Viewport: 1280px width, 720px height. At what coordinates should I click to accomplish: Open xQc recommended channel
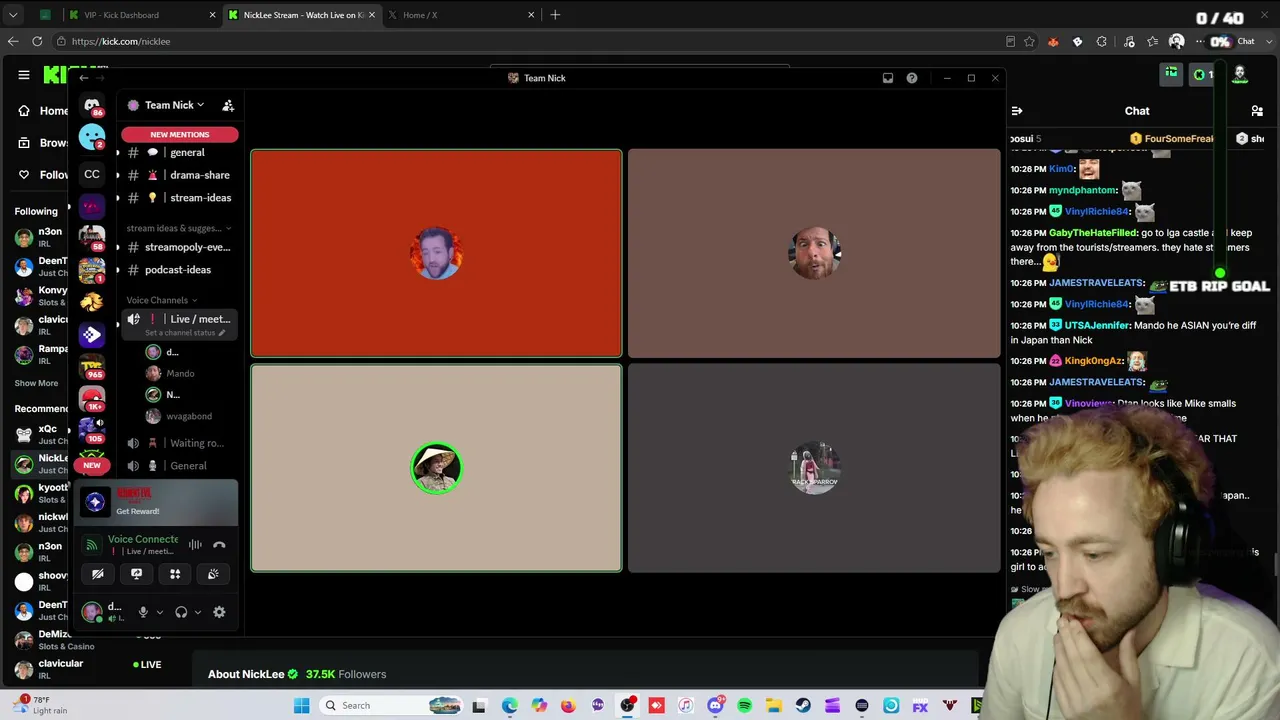40,435
